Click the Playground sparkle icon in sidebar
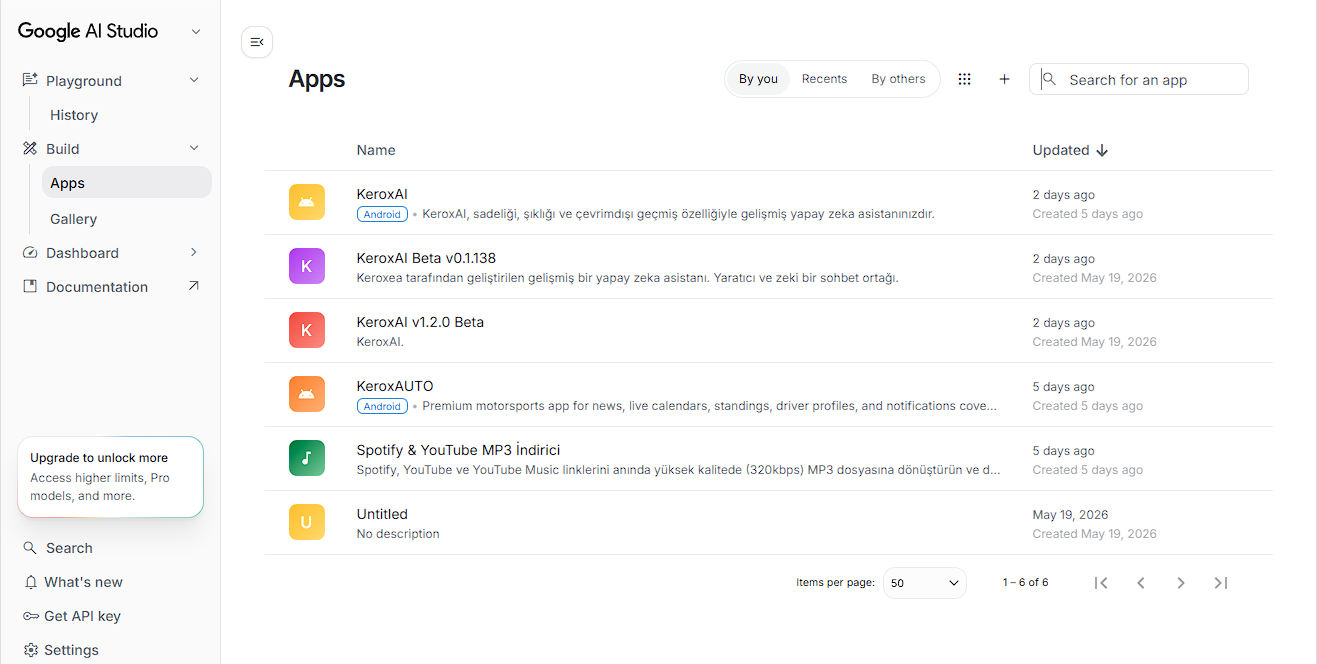The width and height of the screenshot is (1317, 664). pos(30,80)
